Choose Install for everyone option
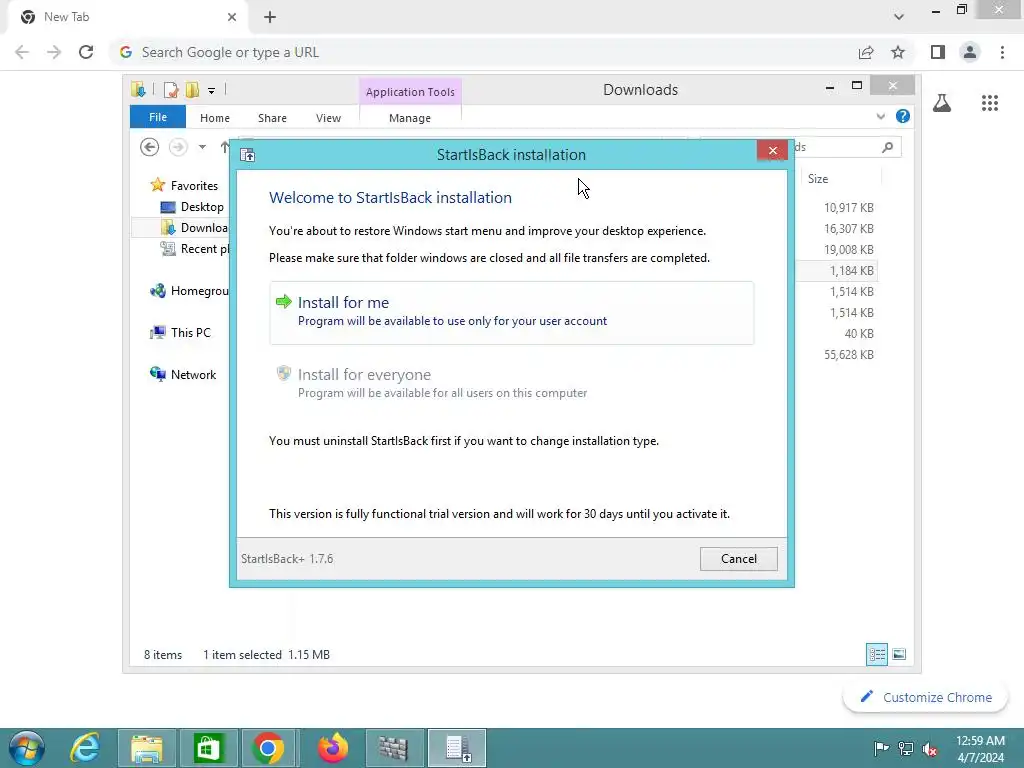1024x768 pixels. (511, 383)
